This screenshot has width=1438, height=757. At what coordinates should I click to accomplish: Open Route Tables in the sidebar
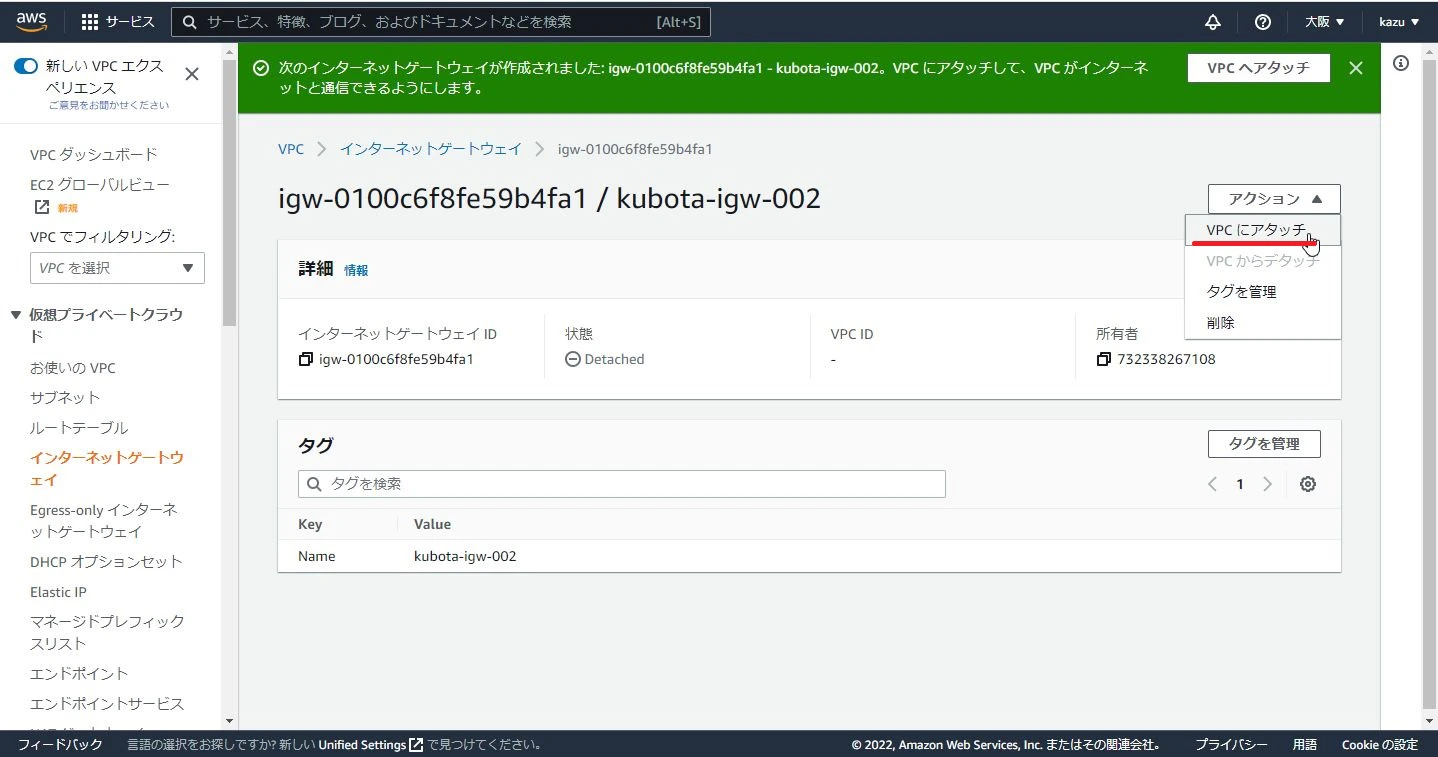[79, 428]
